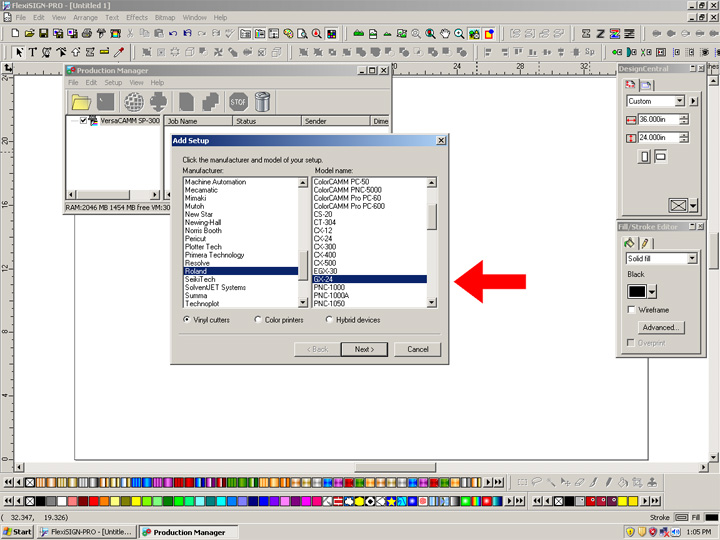
Task: Click the Advanced... button
Action: pos(661,327)
